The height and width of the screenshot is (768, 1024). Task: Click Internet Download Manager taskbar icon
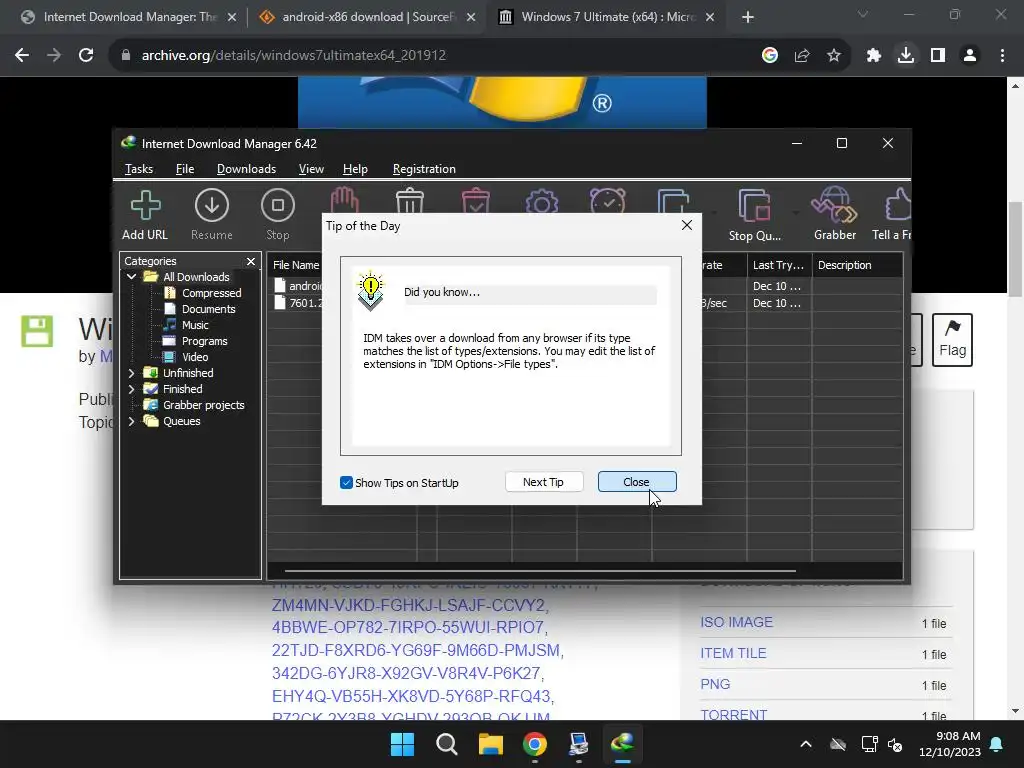[x=622, y=744]
